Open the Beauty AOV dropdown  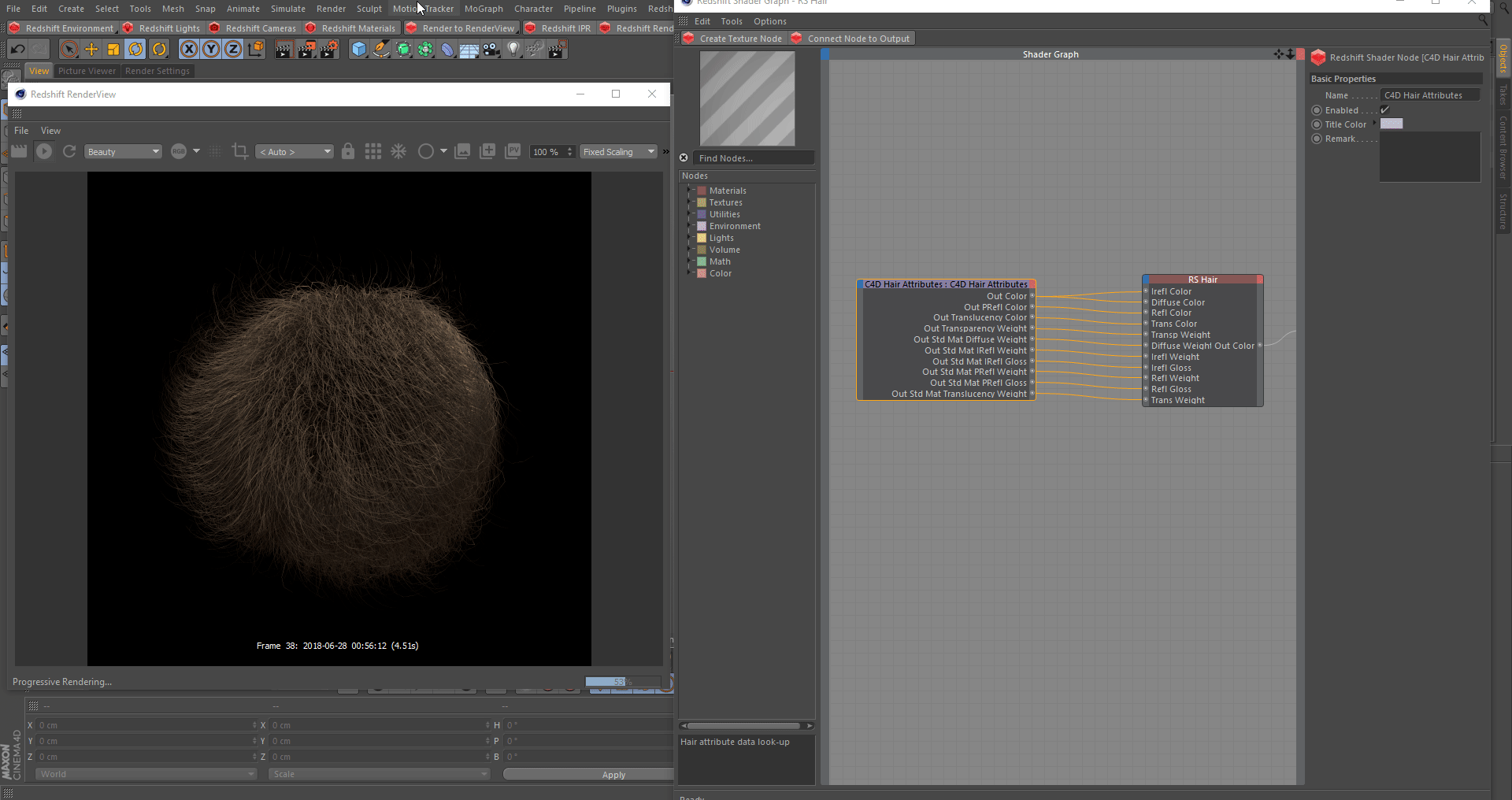123,152
